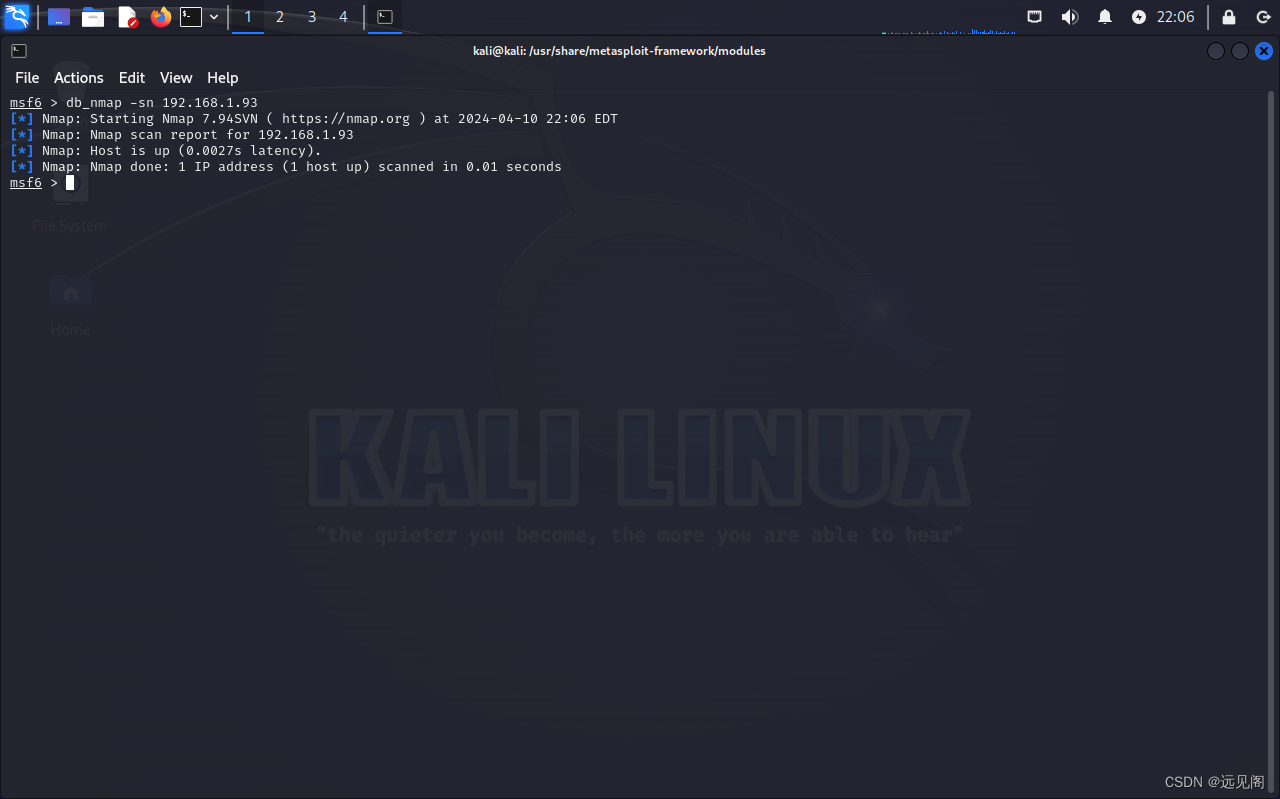
Task: Click the 22:06 panel clock
Action: pyautogui.click(x=1176, y=17)
